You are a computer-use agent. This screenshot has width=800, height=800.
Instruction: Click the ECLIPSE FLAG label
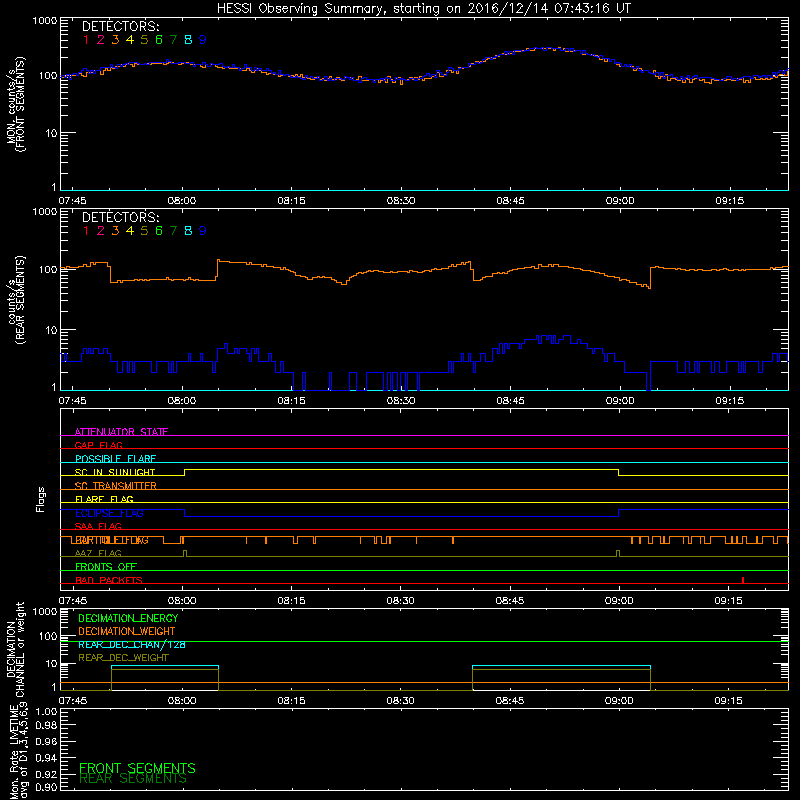tap(109, 513)
